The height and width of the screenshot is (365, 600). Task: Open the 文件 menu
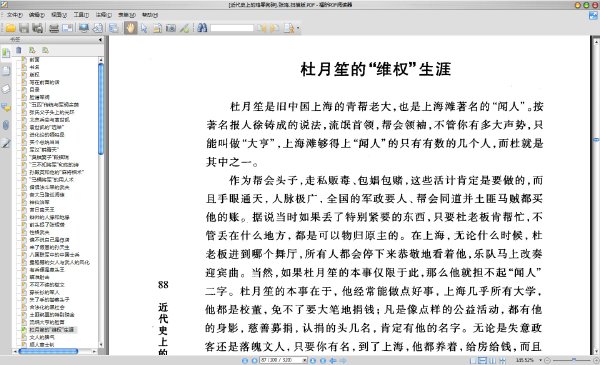coord(14,15)
